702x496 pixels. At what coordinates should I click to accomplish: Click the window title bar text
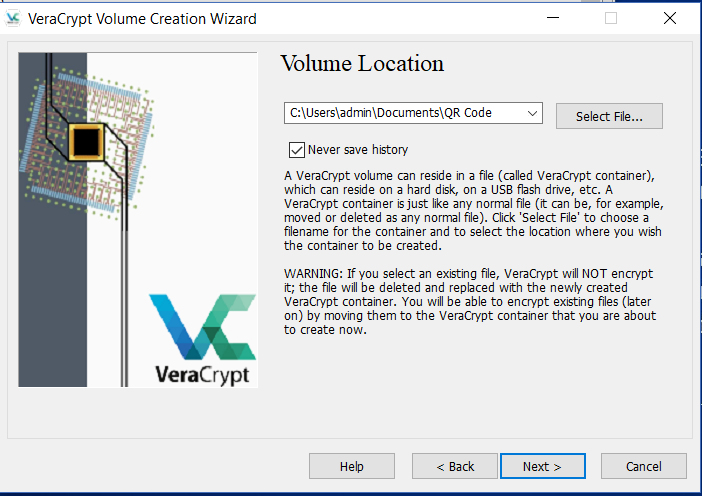pos(142,18)
